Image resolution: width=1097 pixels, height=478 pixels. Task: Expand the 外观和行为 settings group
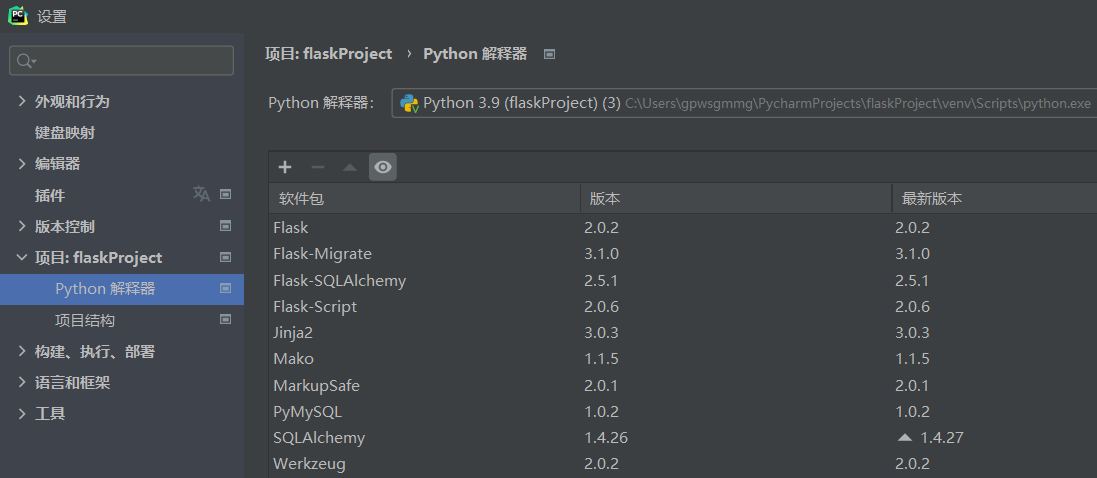coord(22,101)
